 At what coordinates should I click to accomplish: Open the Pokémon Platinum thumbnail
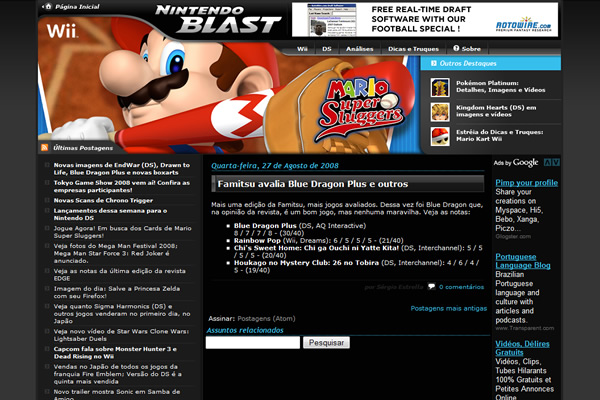click(x=440, y=87)
